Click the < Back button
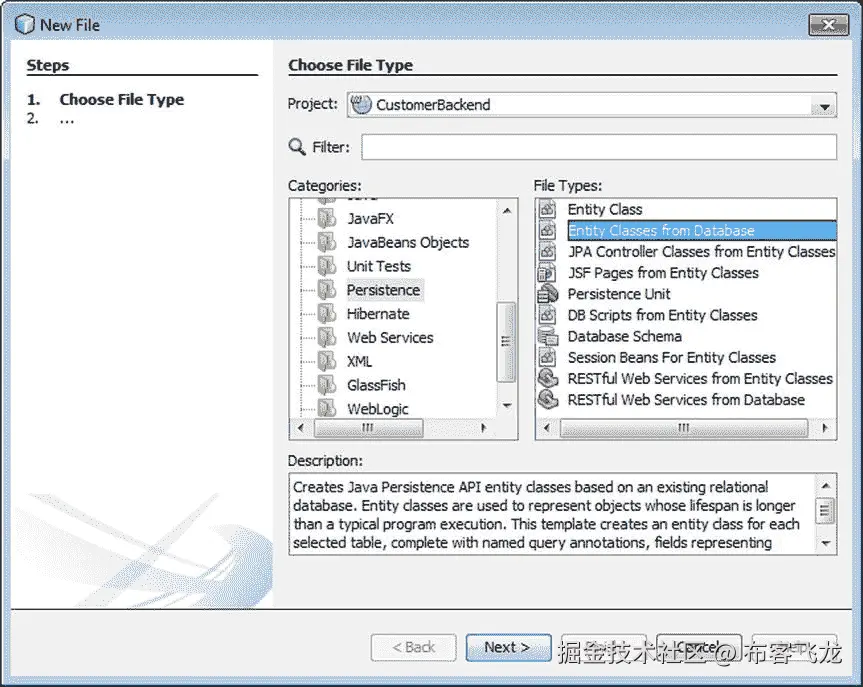The image size is (863, 687). tap(413, 647)
